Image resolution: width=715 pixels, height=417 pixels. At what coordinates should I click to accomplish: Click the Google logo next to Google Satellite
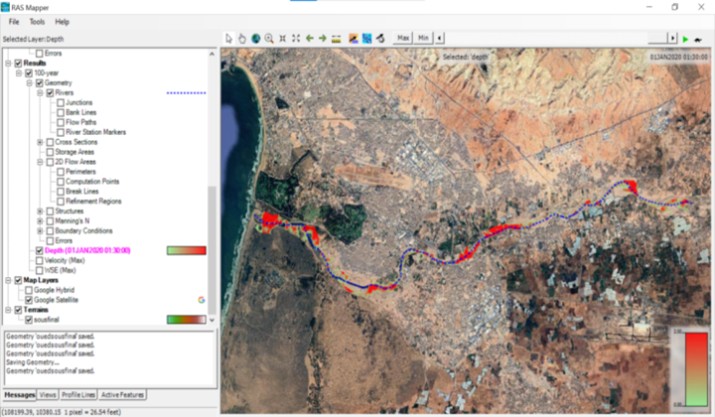click(x=201, y=300)
